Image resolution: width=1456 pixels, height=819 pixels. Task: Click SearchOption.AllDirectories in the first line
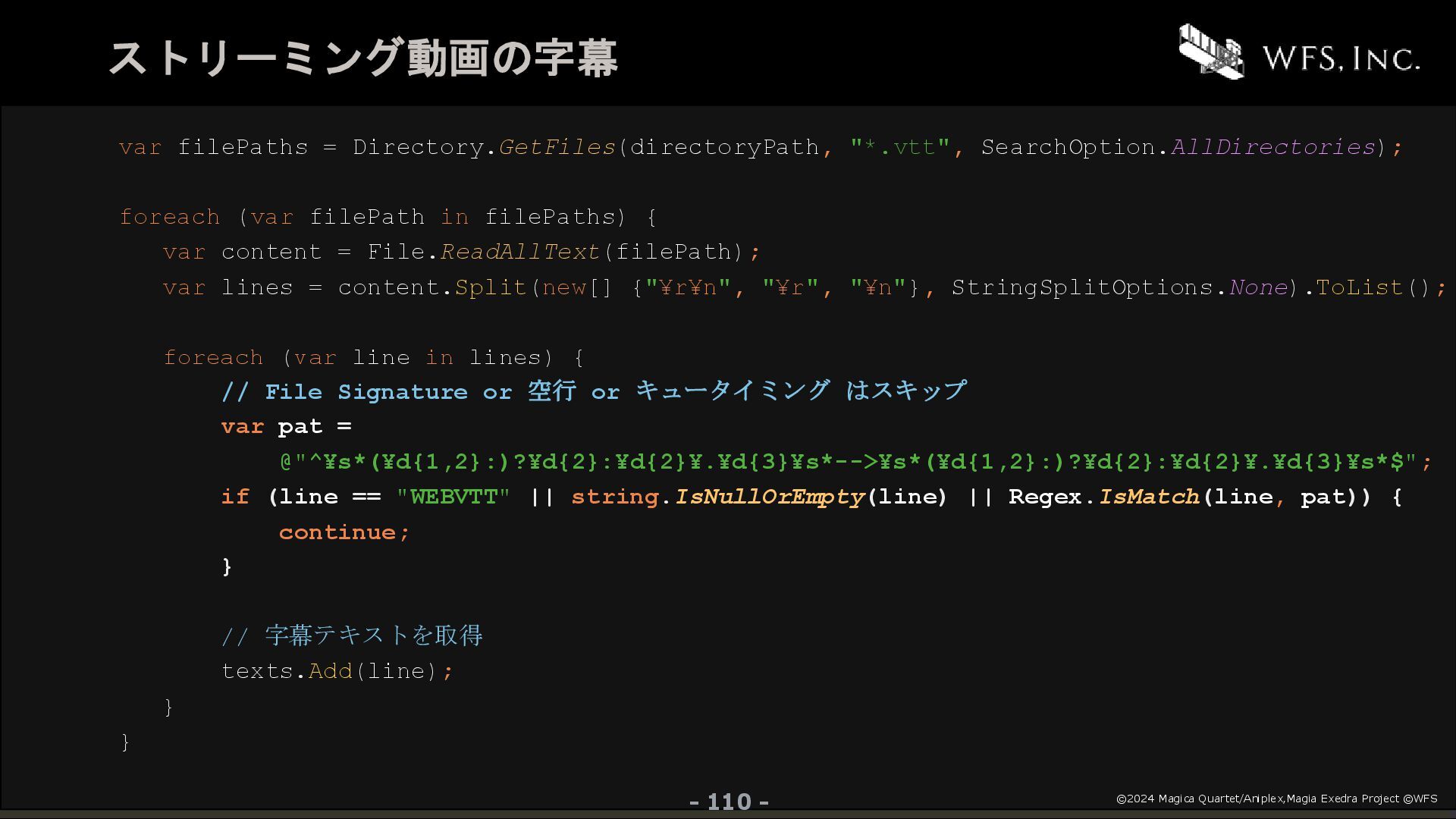(1178, 147)
